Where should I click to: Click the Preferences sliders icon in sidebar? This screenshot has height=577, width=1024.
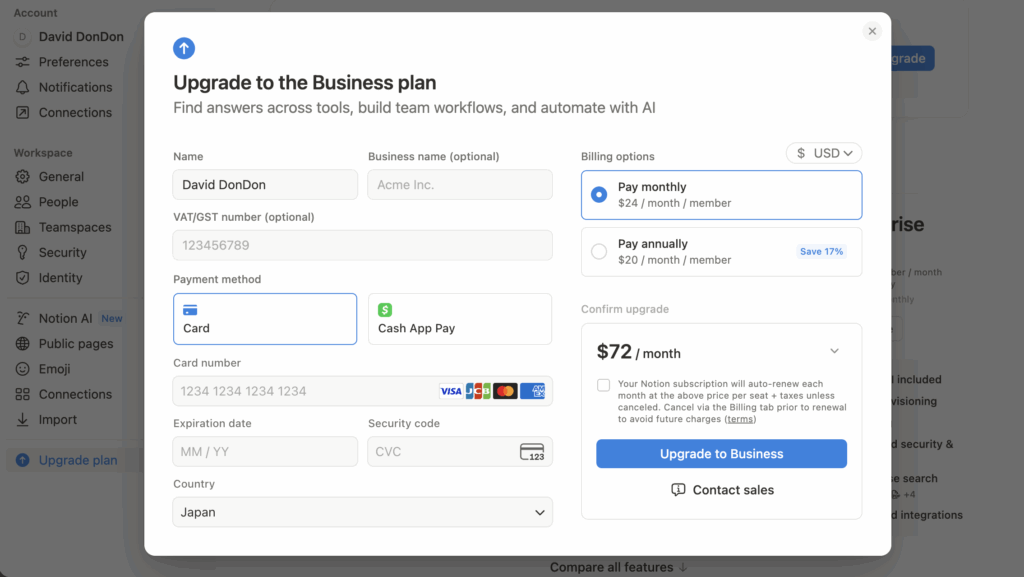coord(22,62)
